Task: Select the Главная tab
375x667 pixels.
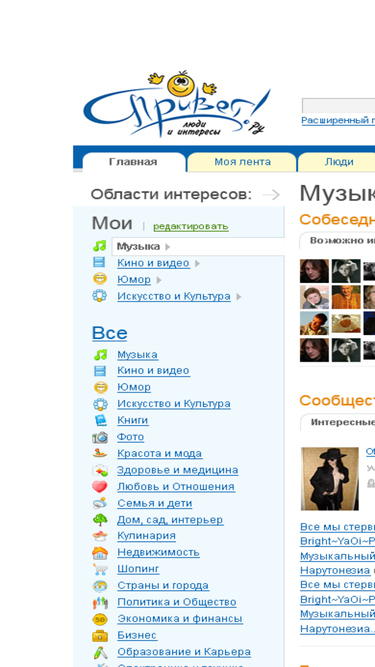Action: pyautogui.click(x=133, y=162)
